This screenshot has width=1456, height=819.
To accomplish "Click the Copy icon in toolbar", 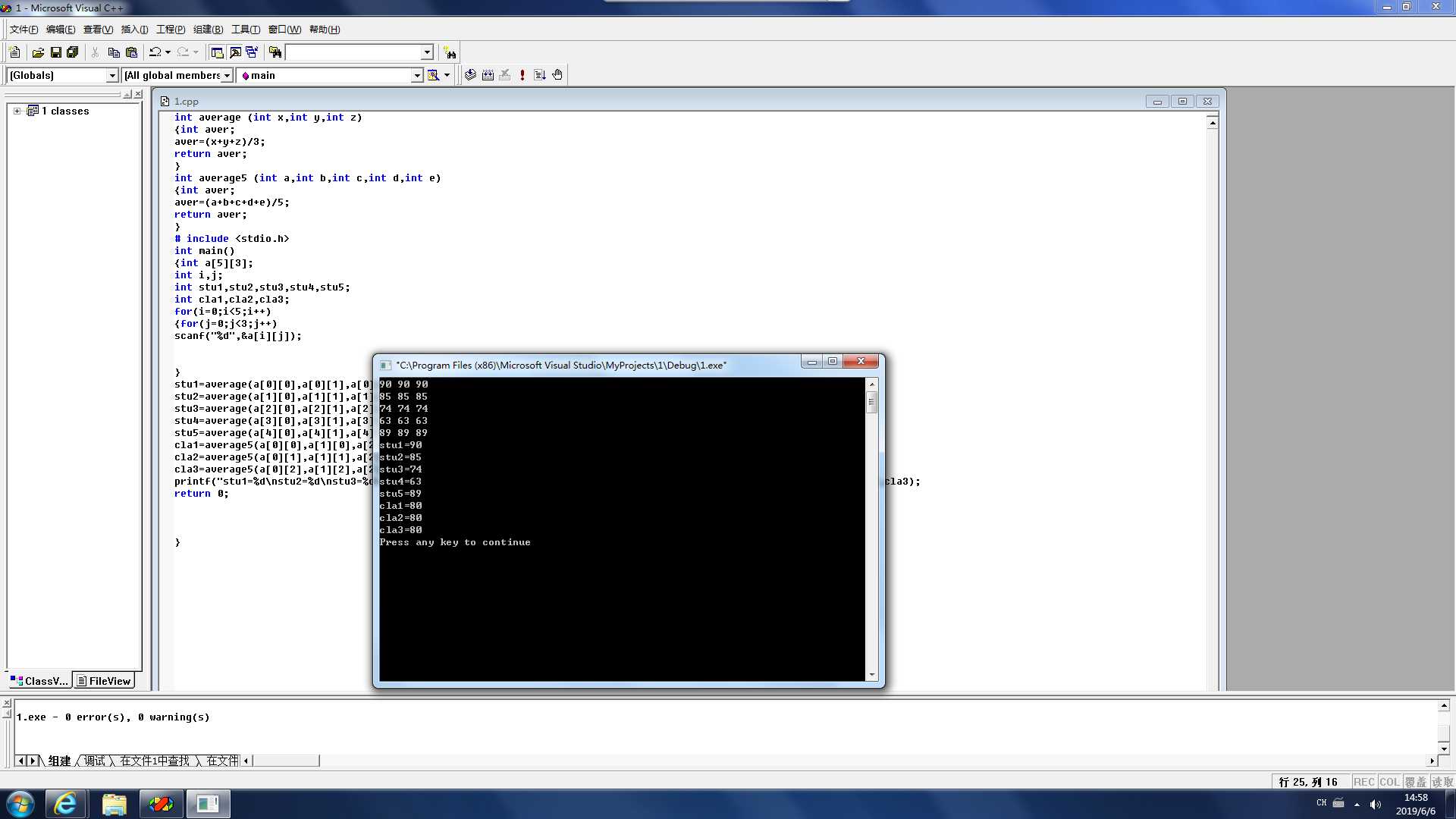I will (114, 52).
